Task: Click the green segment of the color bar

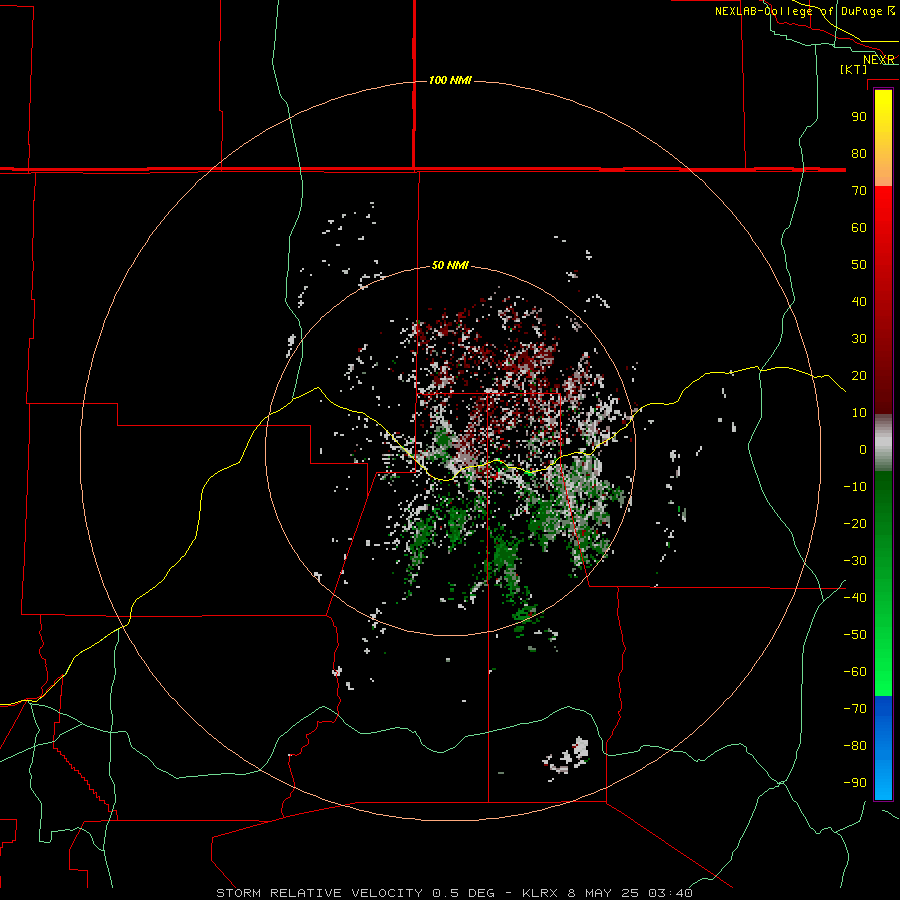Action: [883, 584]
